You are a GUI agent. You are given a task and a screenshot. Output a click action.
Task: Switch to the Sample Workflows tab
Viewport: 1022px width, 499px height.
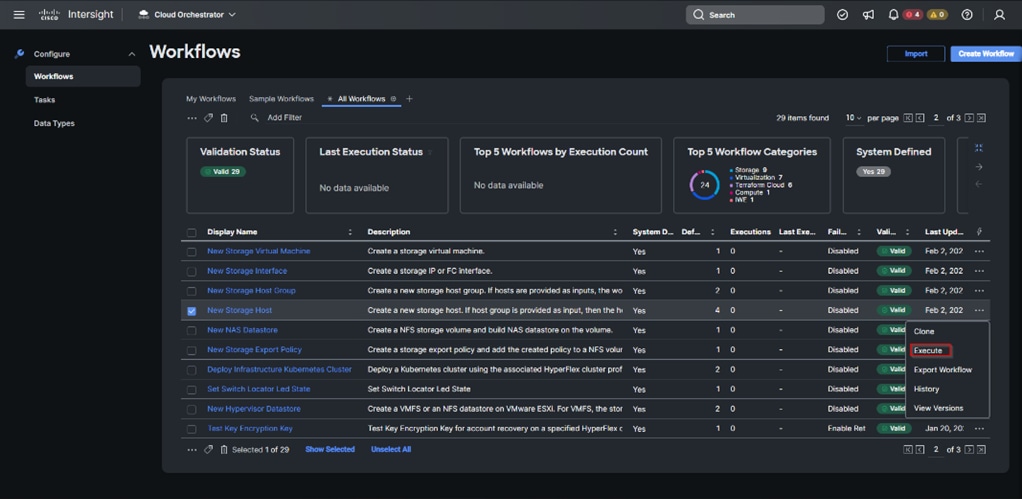pyautogui.click(x=281, y=99)
